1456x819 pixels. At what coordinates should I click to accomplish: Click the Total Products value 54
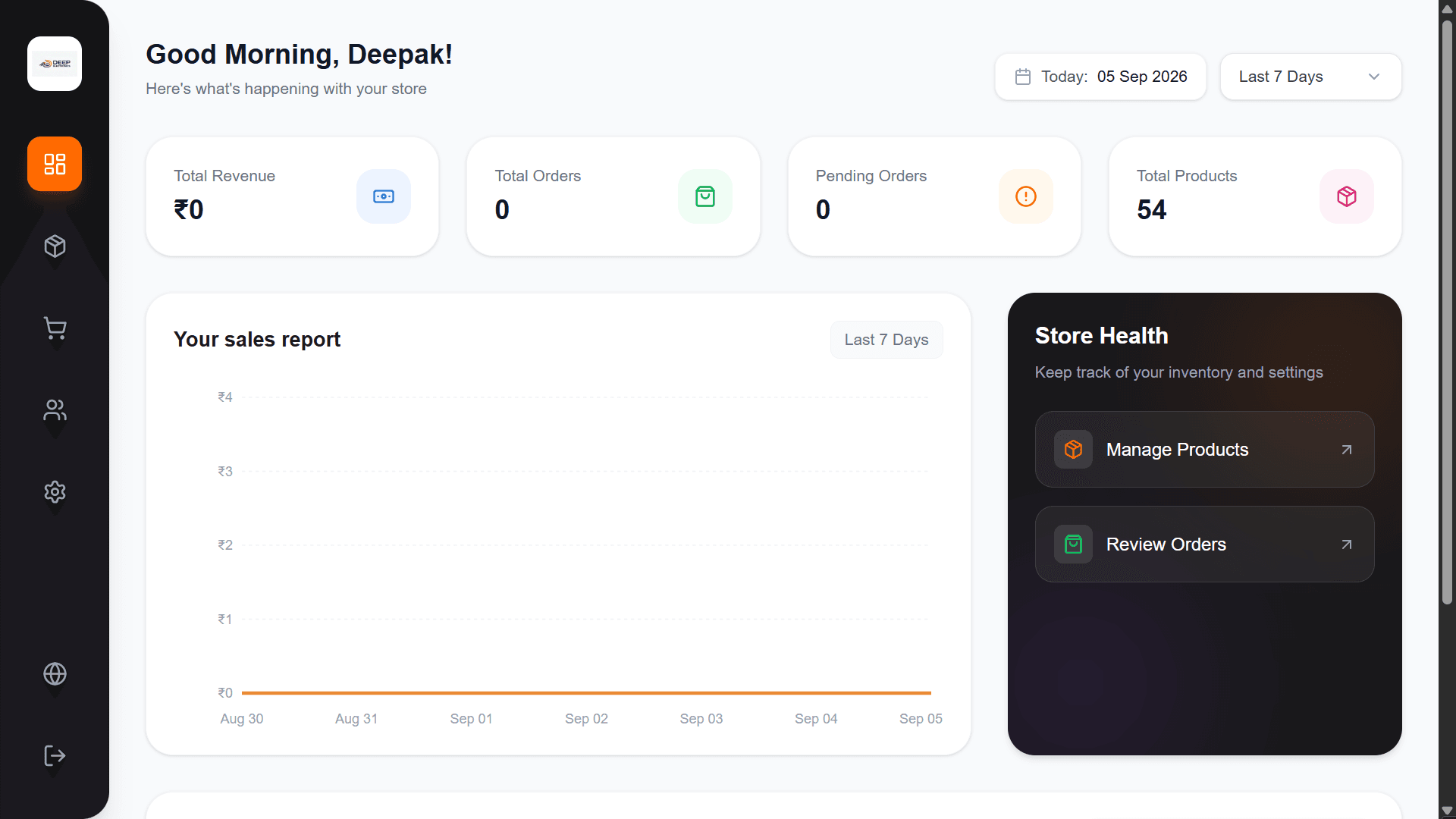coord(1151,210)
